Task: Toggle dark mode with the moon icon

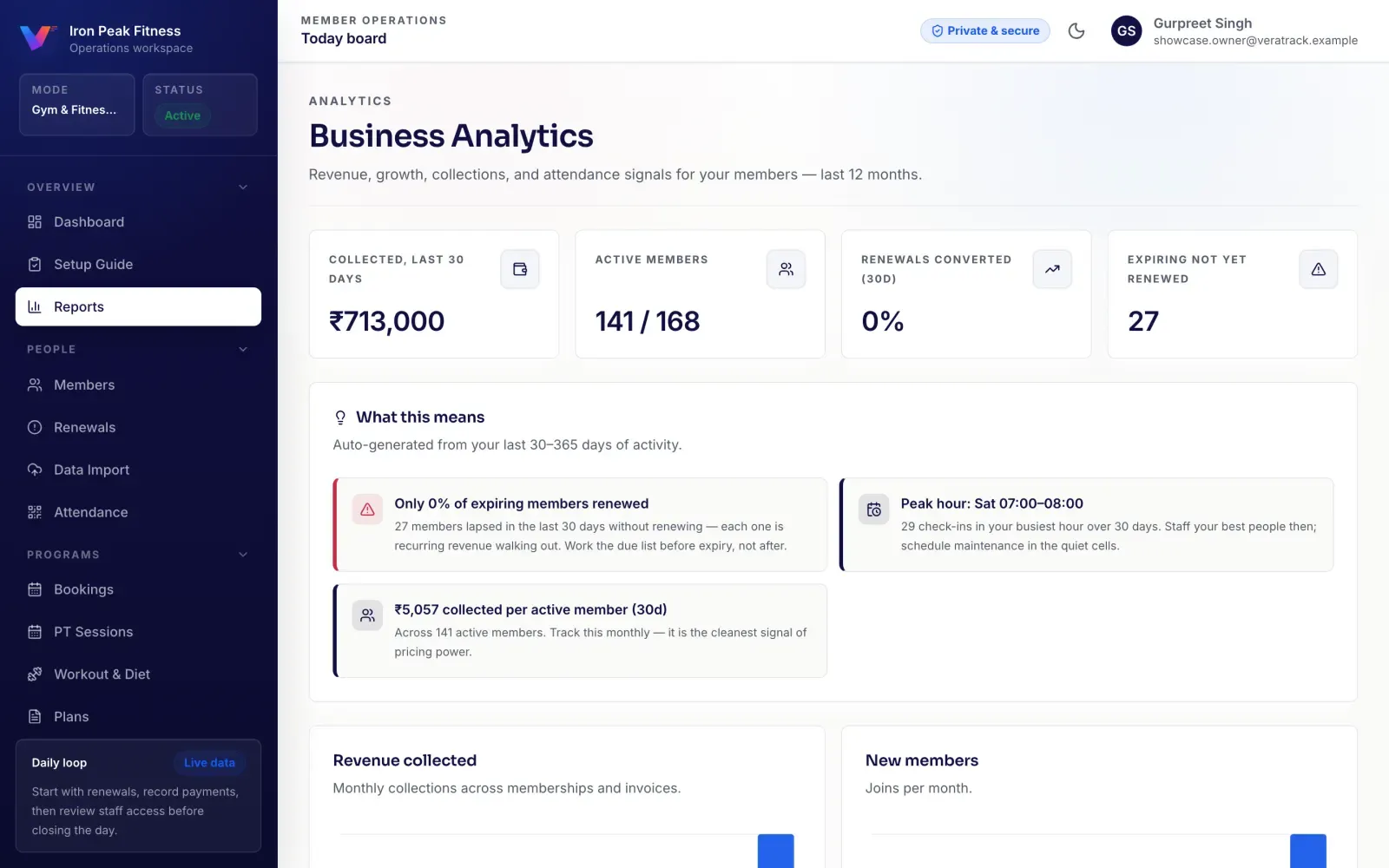Action: pyautogui.click(x=1076, y=31)
